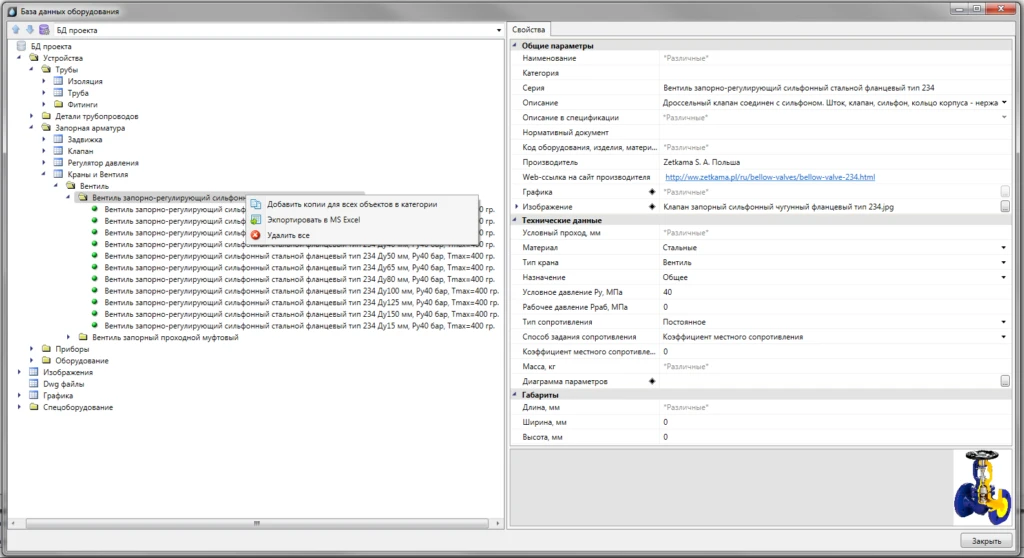
Task: Open the Материал dropdown showing Стальные
Action: (1003, 247)
